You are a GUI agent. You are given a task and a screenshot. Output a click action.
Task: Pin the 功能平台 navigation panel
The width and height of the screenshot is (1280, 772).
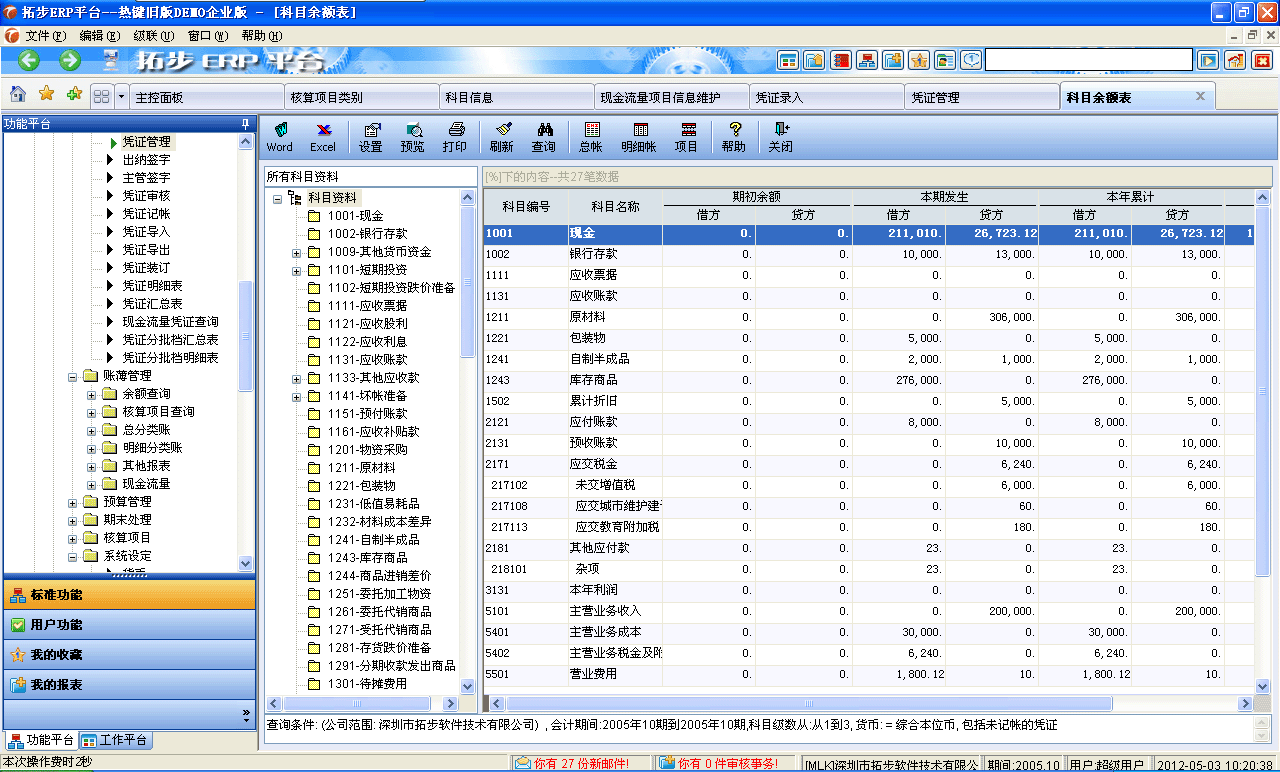244,124
